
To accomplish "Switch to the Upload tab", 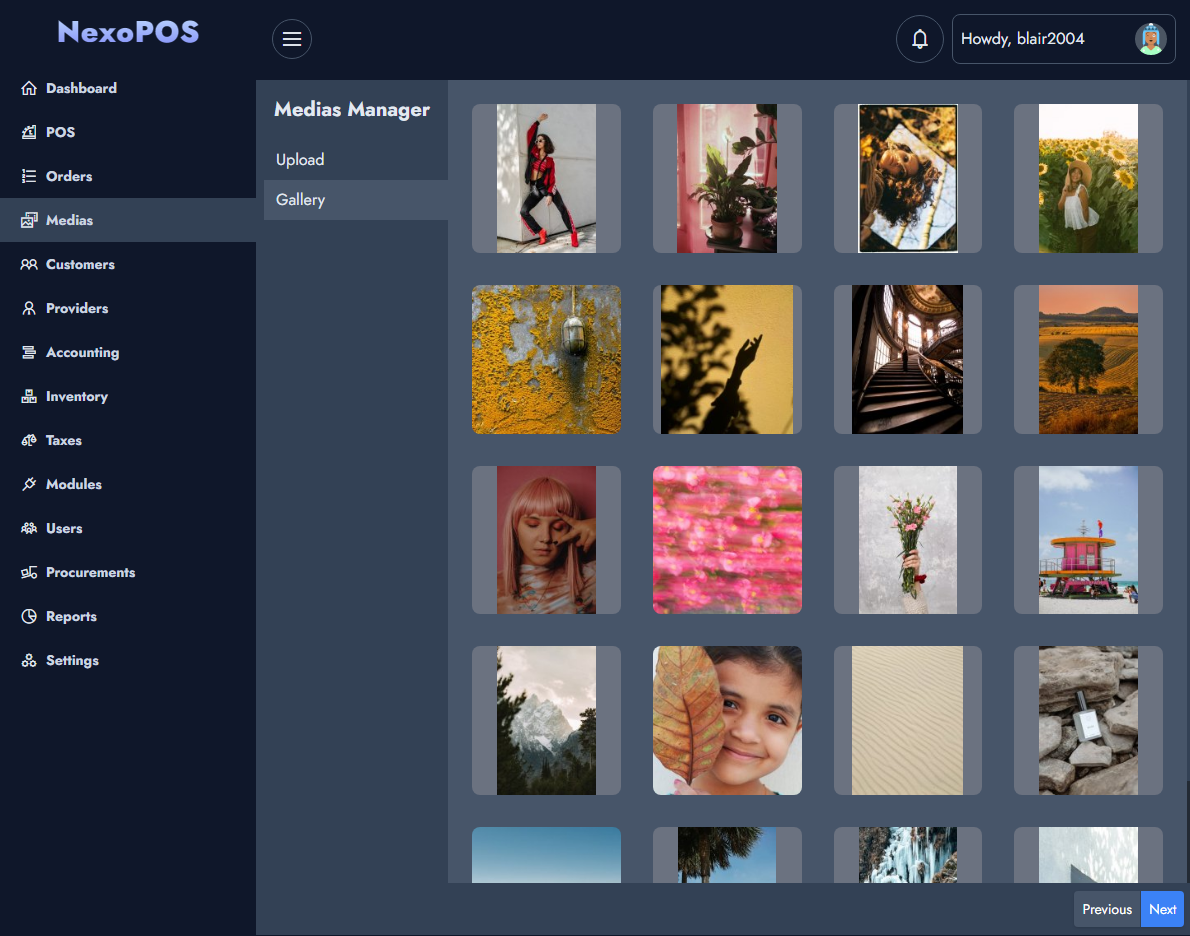I will [x=356, y=159].
